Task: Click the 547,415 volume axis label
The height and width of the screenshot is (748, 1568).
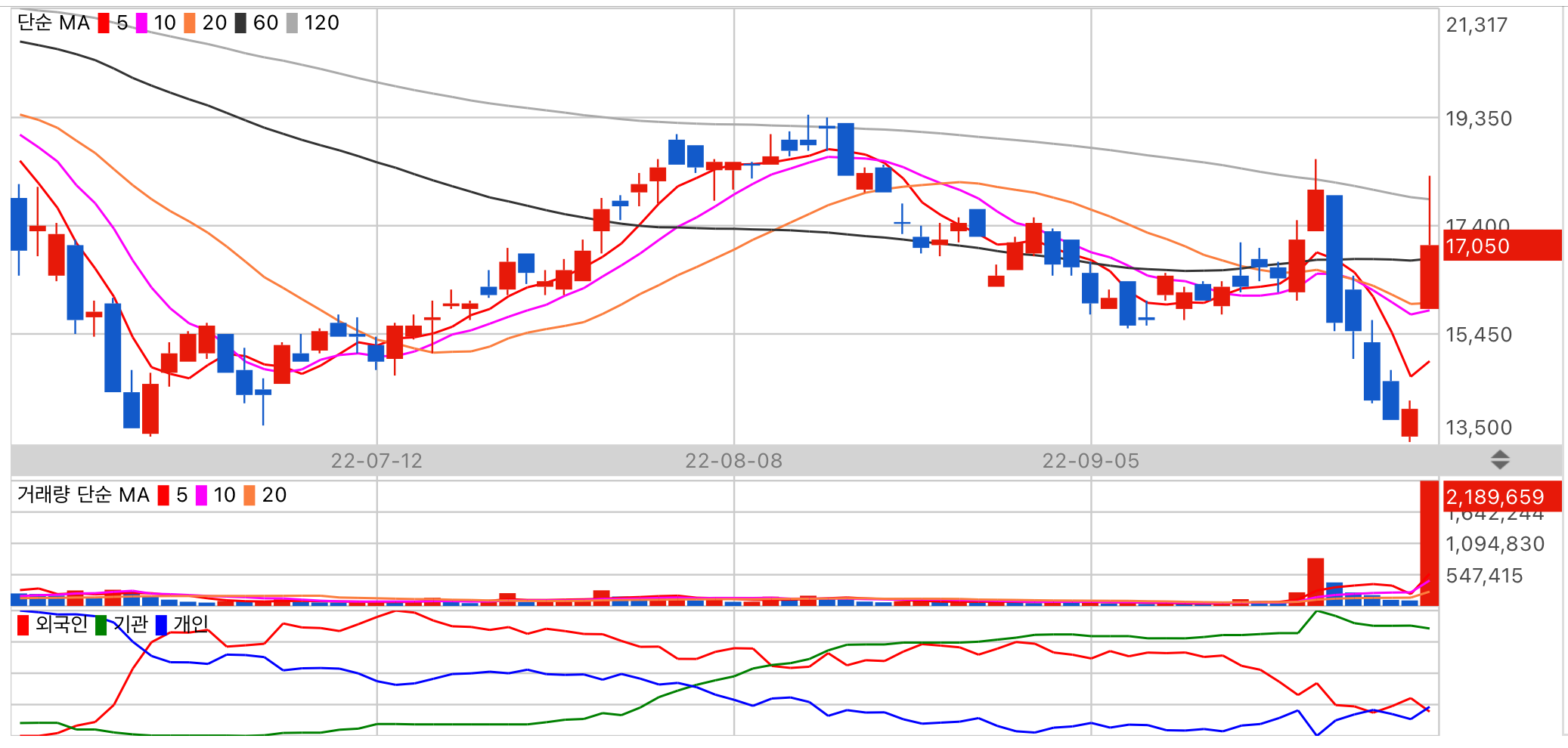Action: (1484, 576)
